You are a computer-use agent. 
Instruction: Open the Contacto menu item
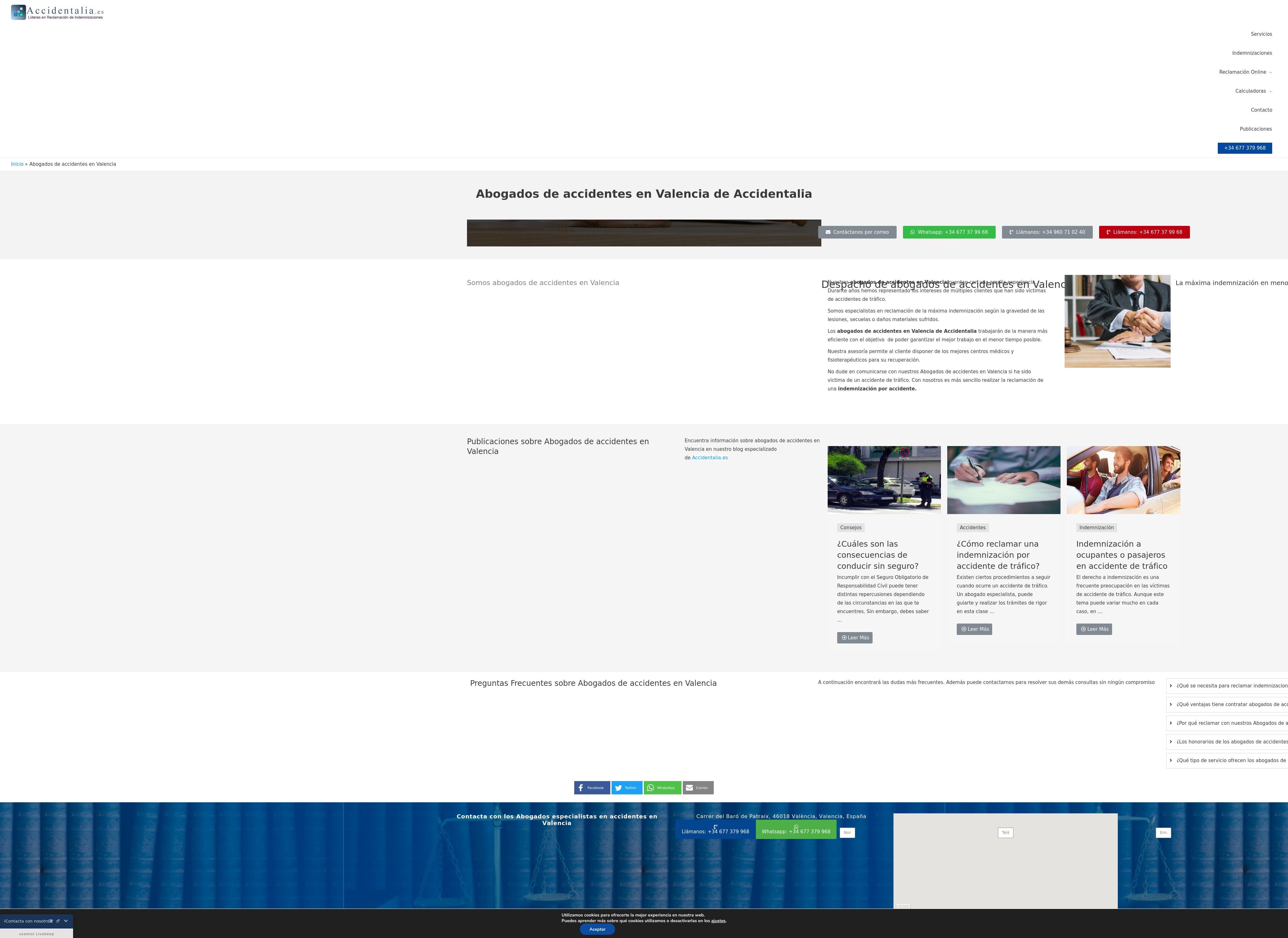click(x=1261, y=110)
